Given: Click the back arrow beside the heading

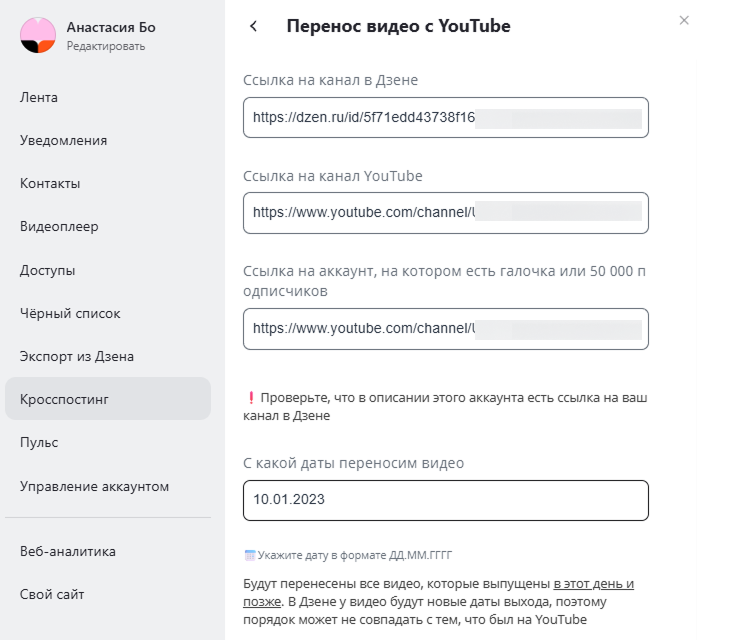Looking at the screenshot, I should pos(254,26).
